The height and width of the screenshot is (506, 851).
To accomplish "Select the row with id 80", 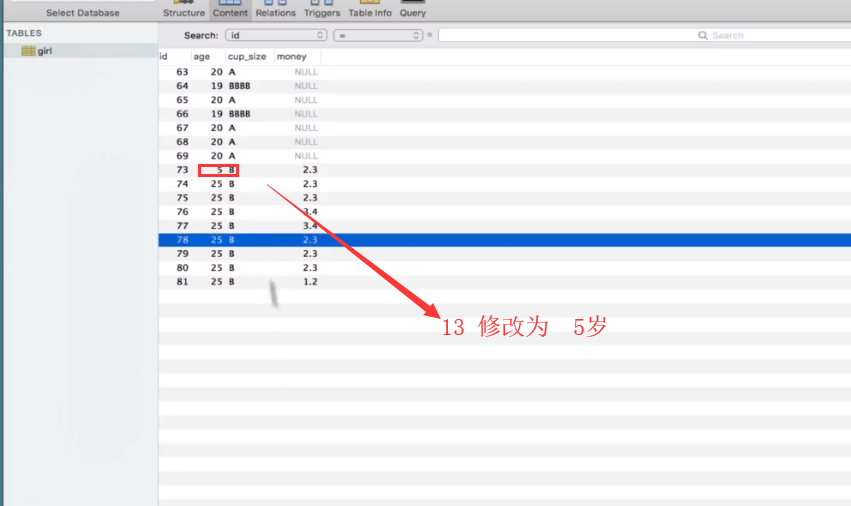I will (x=505, y=268).
